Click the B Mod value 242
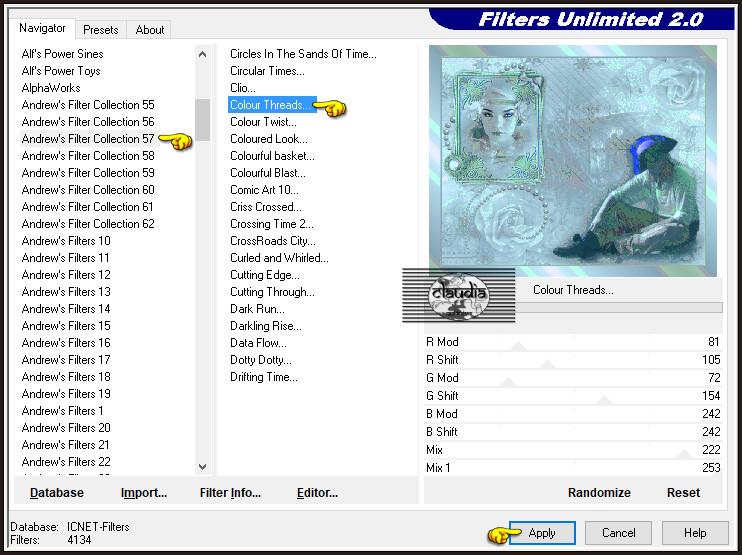742x555 pixels. click(711, 414)
